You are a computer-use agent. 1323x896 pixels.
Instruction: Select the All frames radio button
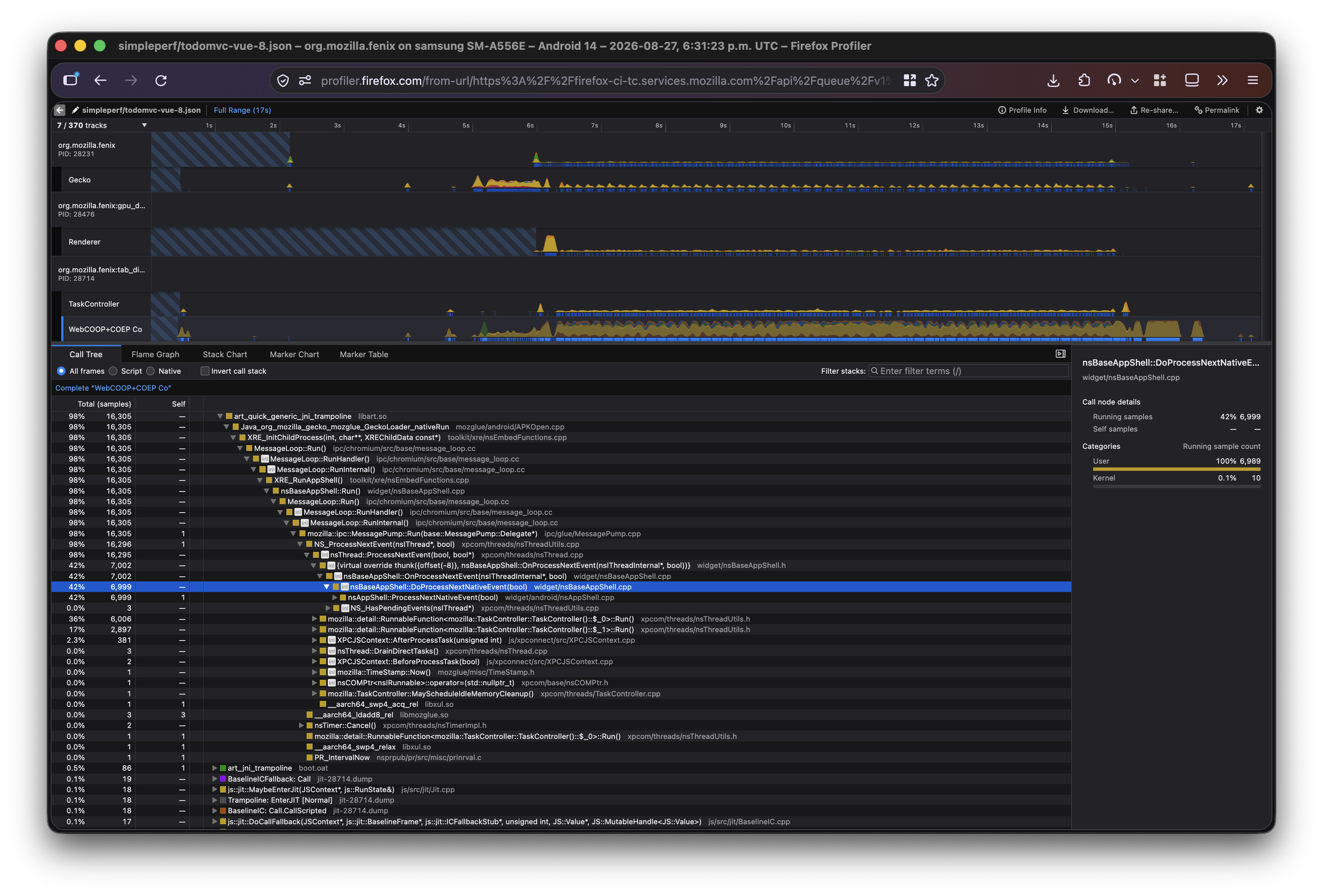pos(62,371)
